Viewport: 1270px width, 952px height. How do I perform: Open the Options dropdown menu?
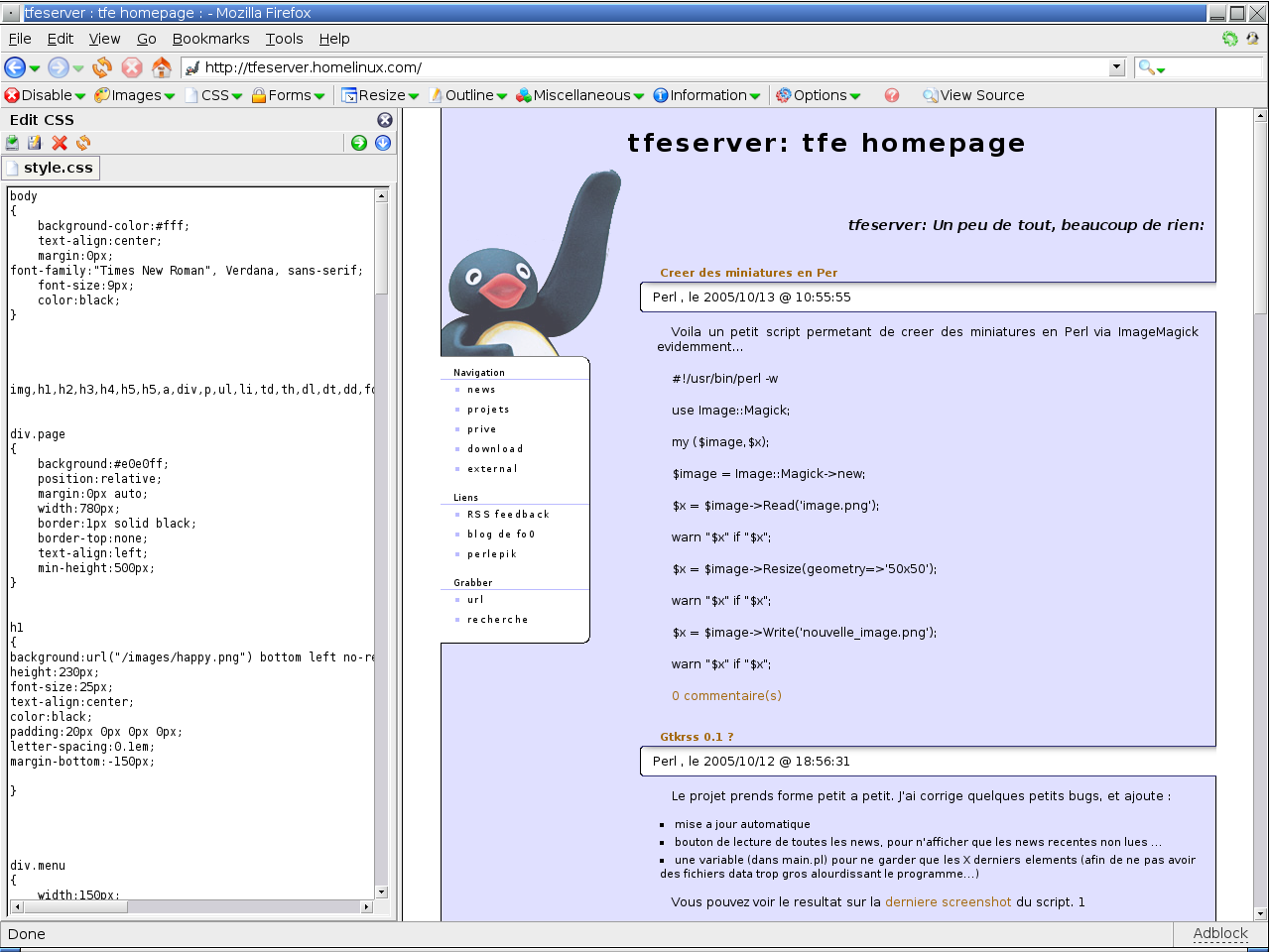(x=819, y=95)
